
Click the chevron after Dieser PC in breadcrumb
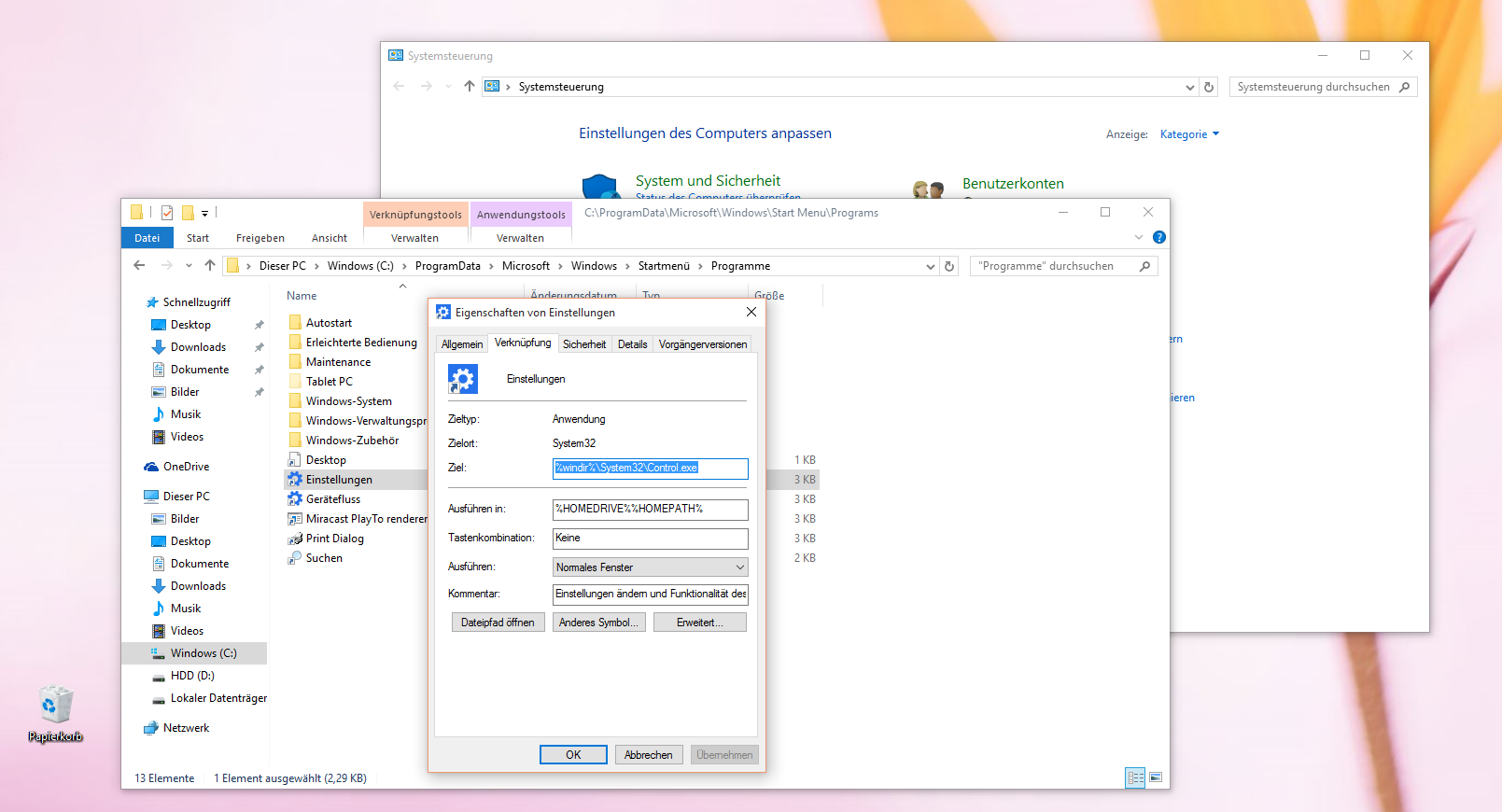click(317, 266)
